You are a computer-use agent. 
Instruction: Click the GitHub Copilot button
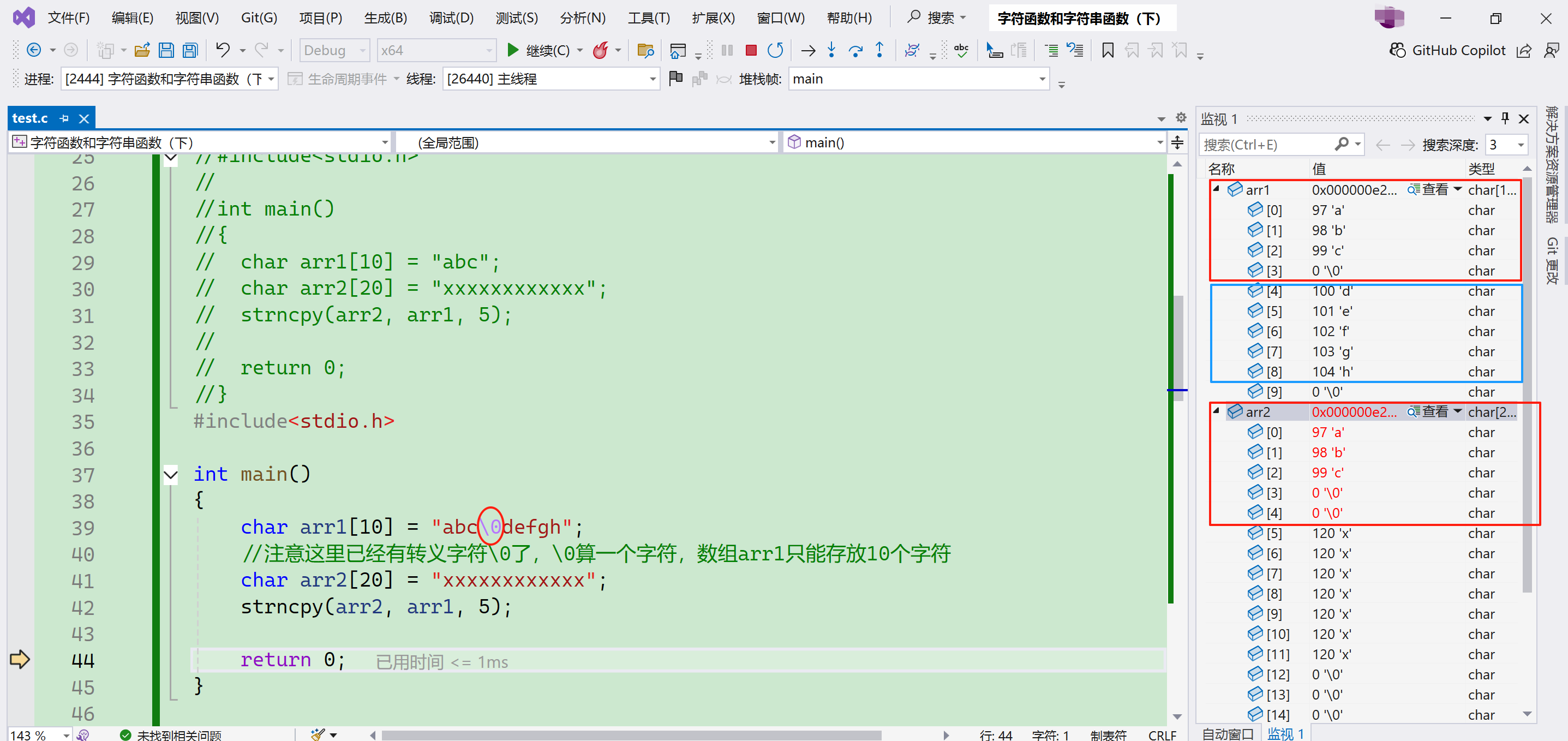(1448, 51)
